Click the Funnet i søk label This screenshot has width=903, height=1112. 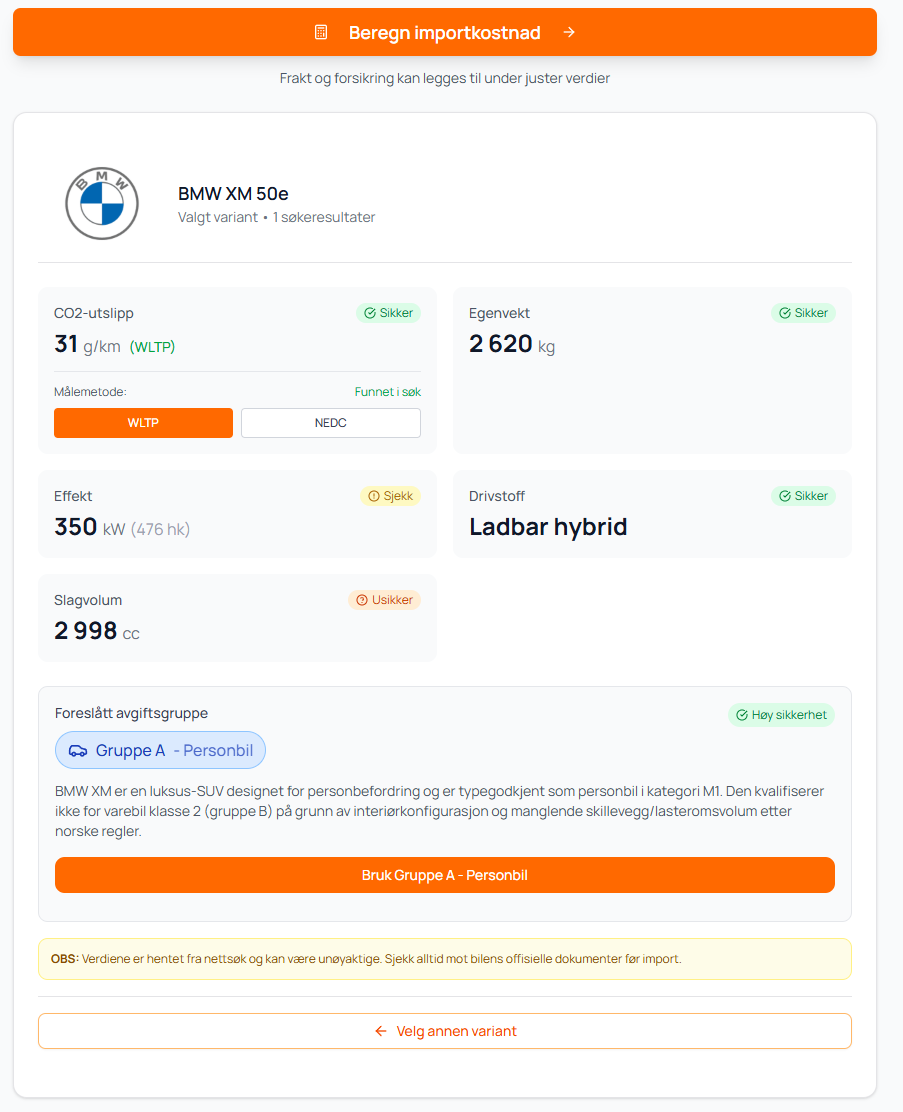pos(387,392)
